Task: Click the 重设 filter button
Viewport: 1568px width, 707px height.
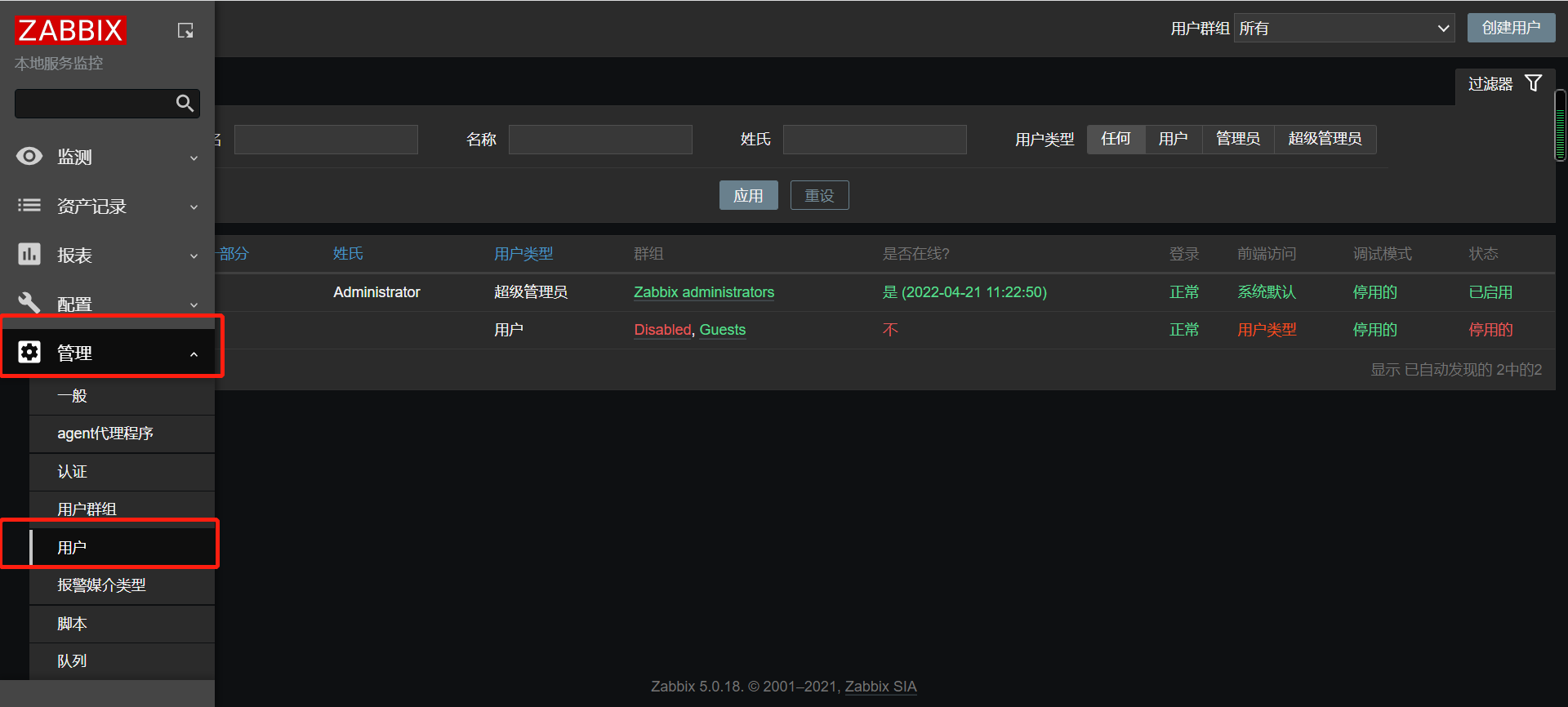Action: click(x=819, y=195)
